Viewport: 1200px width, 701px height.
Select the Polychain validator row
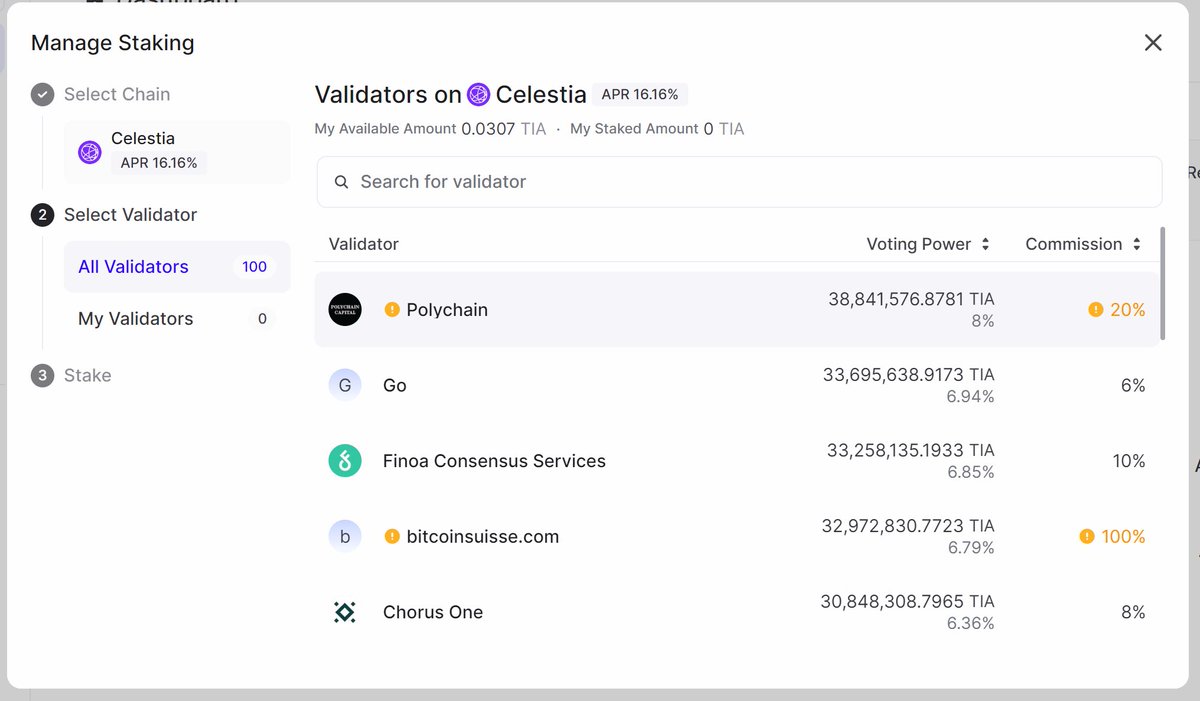point(738,310)
